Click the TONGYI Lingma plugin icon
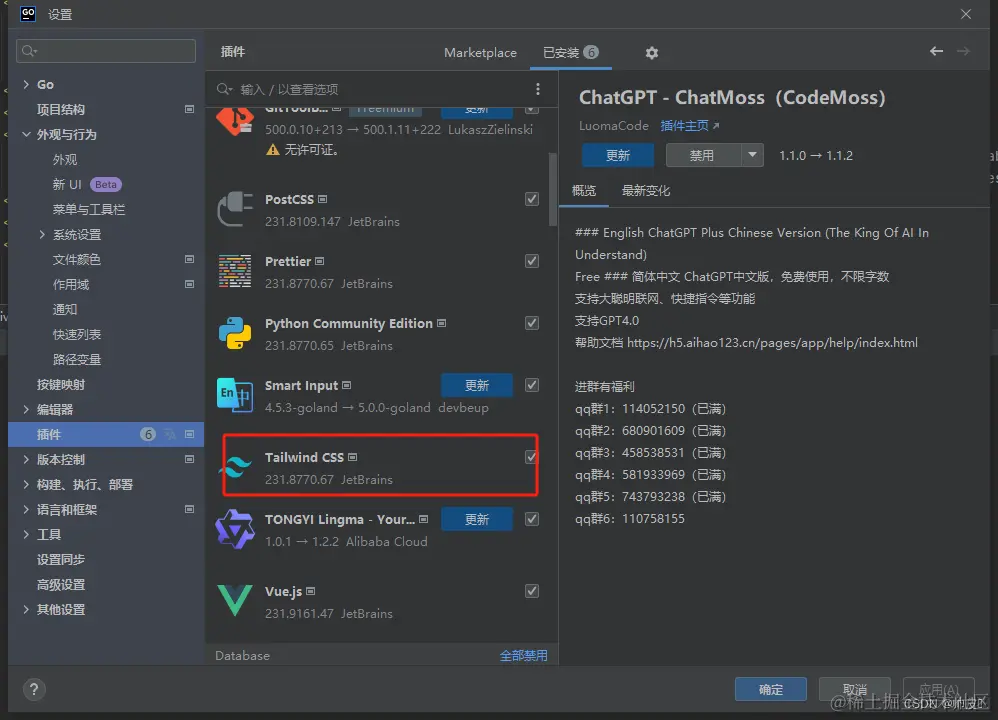The width and height of the screenshot is (998, 720). tap(234, 528)
